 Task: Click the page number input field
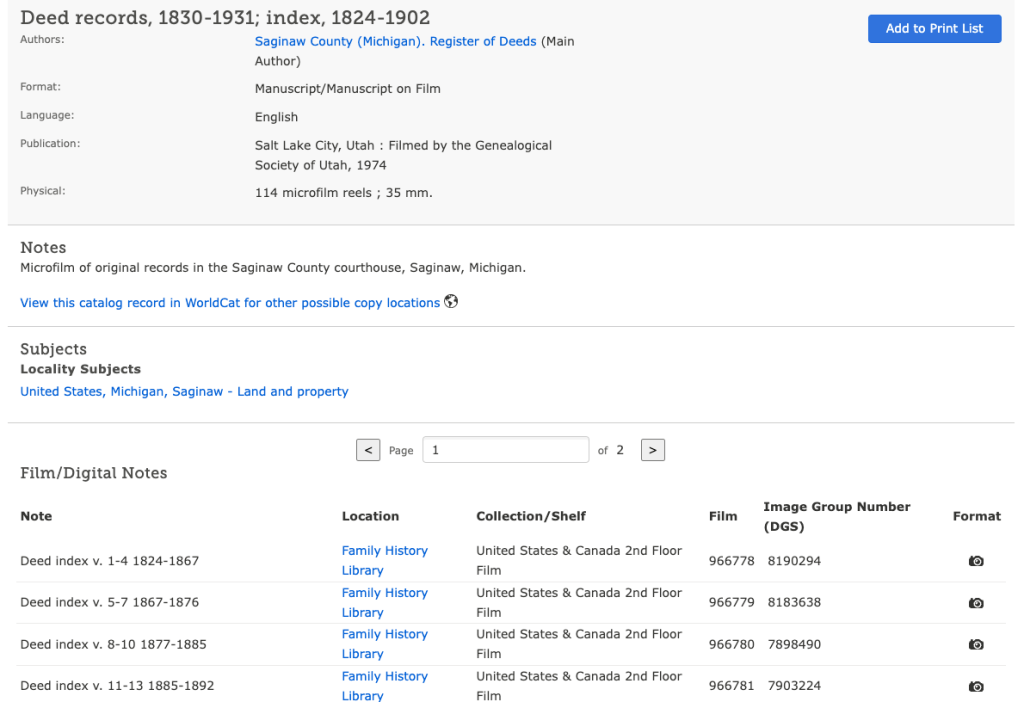click(x=505, y=451)
